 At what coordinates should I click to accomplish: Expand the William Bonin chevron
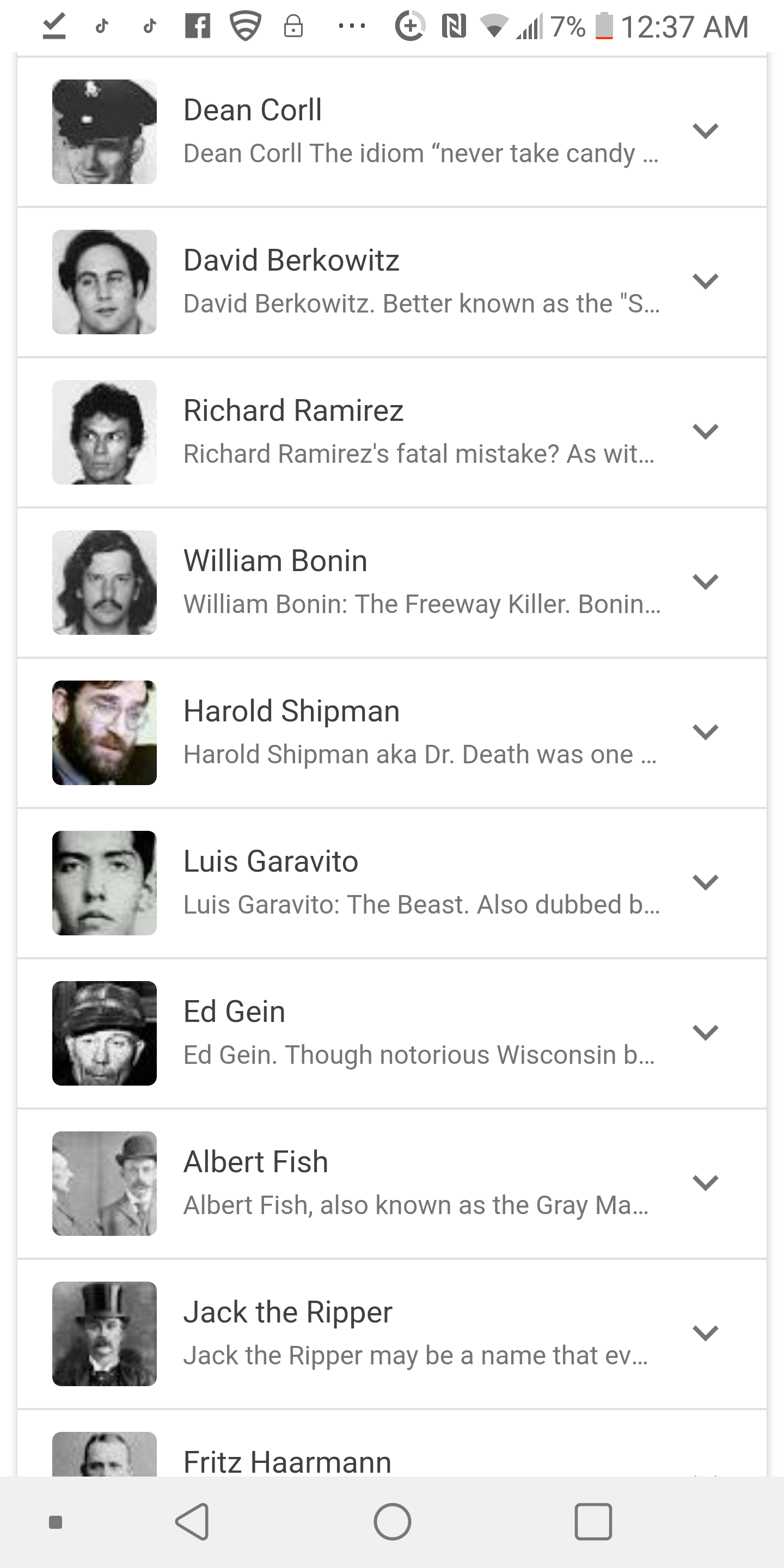click(x=706, y=582)
